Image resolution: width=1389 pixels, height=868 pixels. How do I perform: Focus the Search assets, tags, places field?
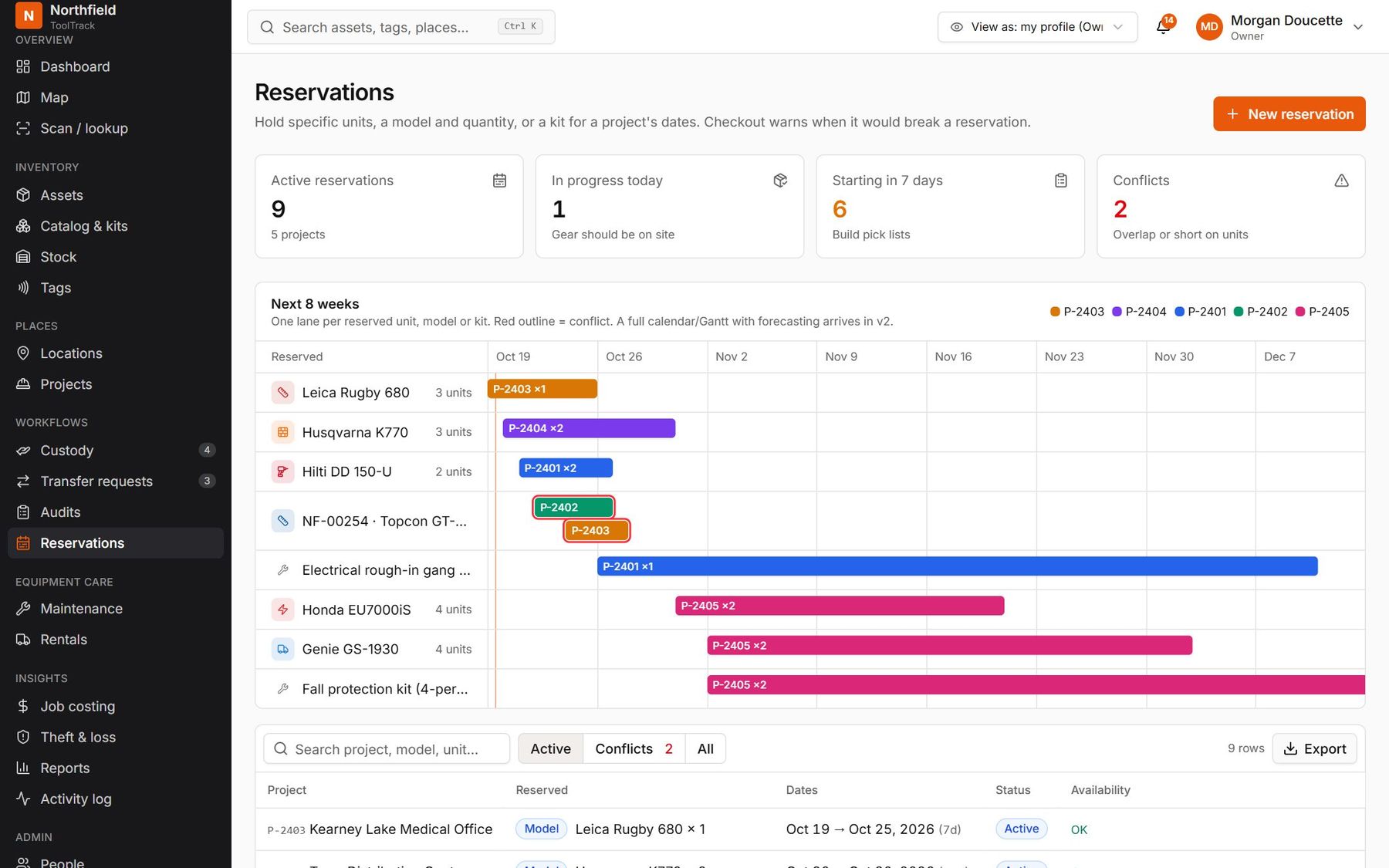point(400,27)
